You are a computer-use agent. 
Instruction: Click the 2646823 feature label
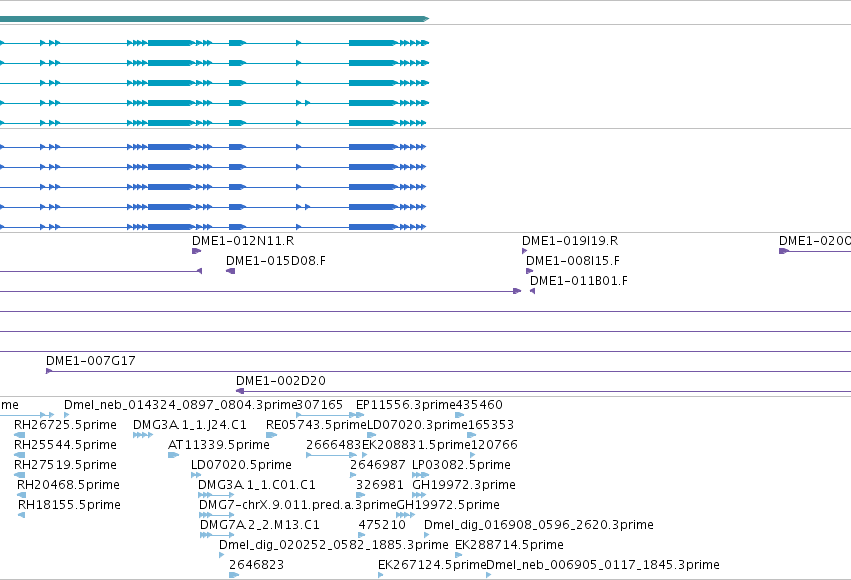[x=256, y=565]
